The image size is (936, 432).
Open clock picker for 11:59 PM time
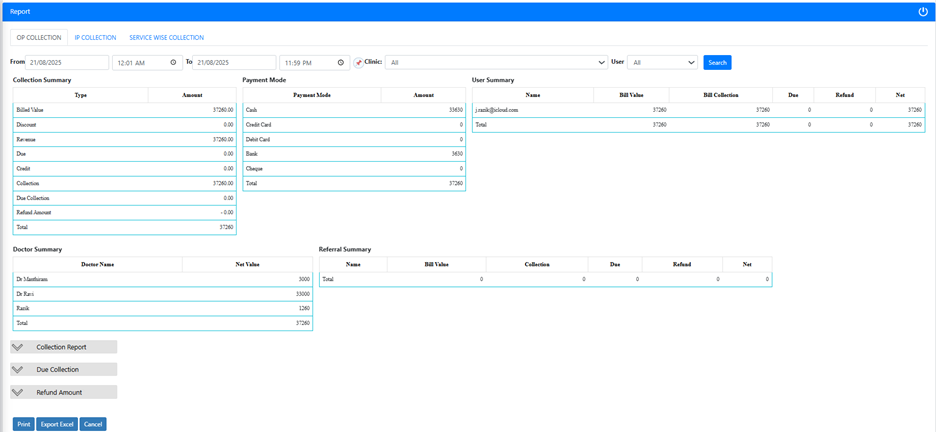[x=341, y=62]
